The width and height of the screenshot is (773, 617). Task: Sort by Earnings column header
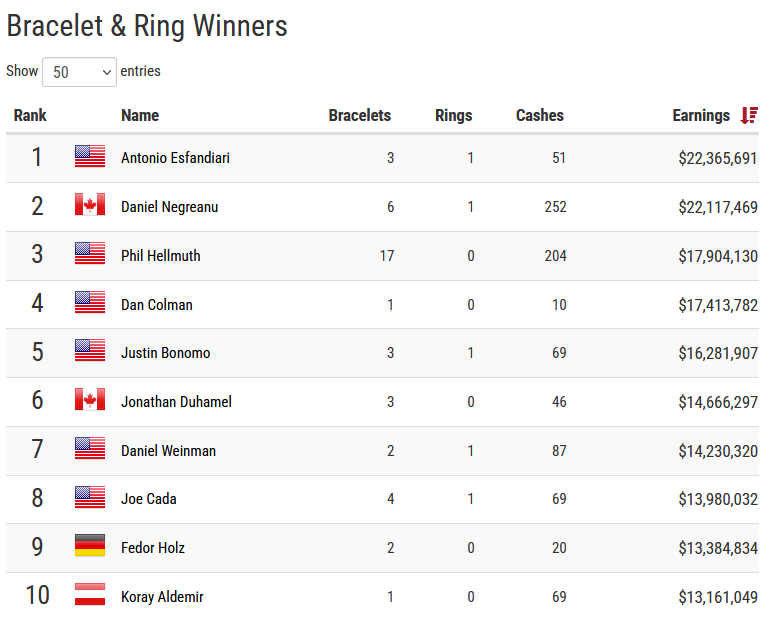(x=701, y=115)
